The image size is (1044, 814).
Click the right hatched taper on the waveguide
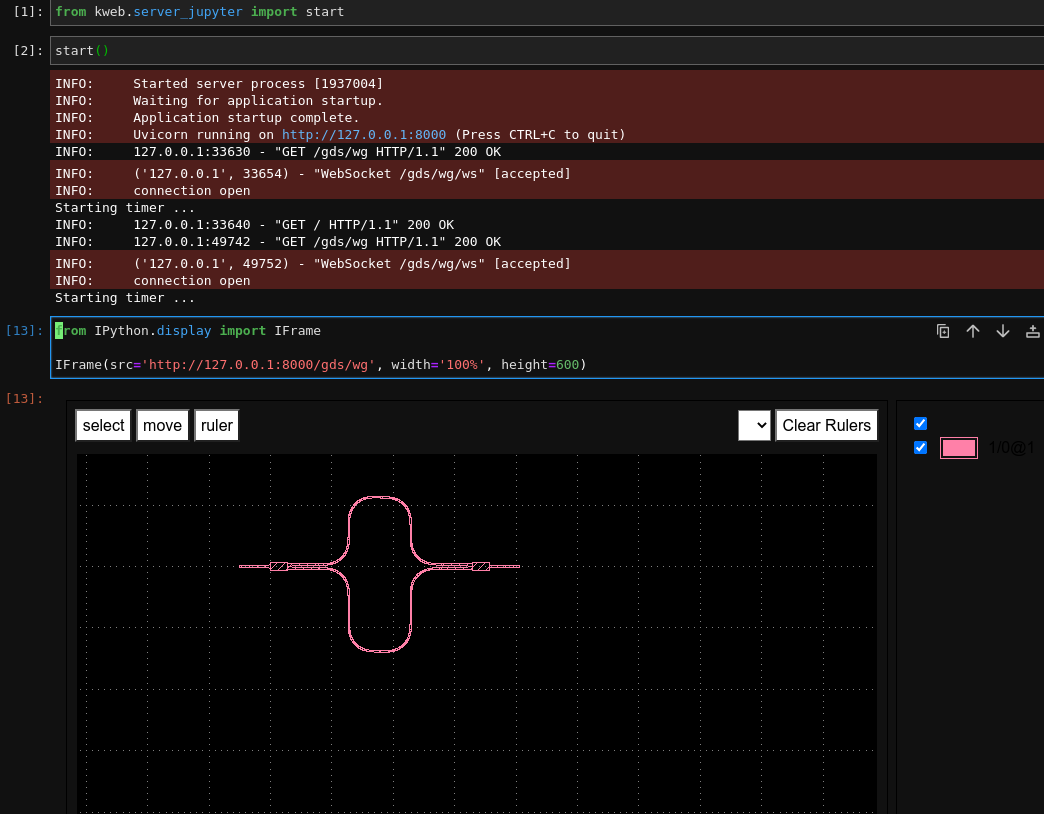pyautogui.click(x=481, y=566)
